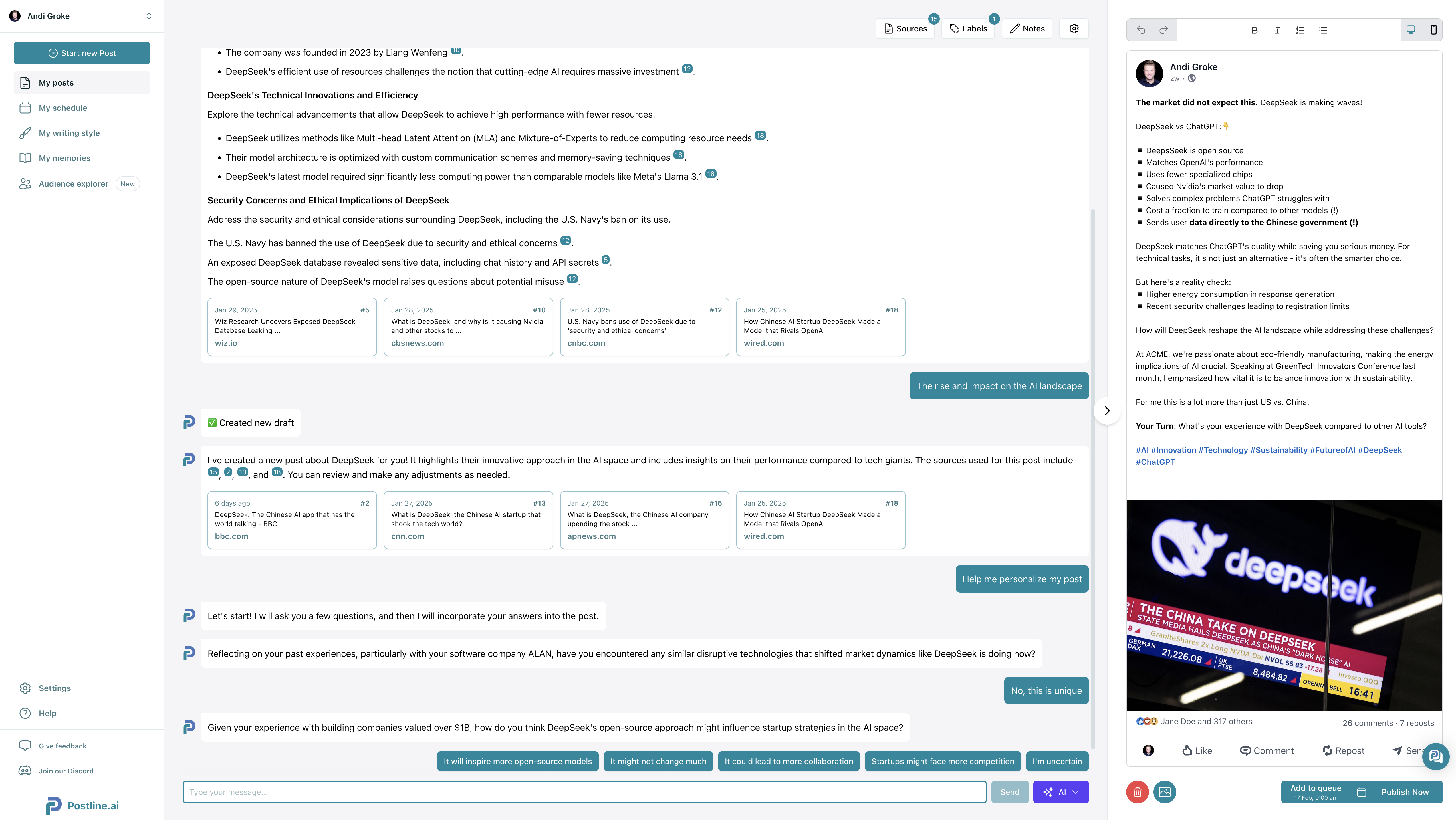Go to My writing style
Screen dimensions: 1456x820
click(69, 133)
